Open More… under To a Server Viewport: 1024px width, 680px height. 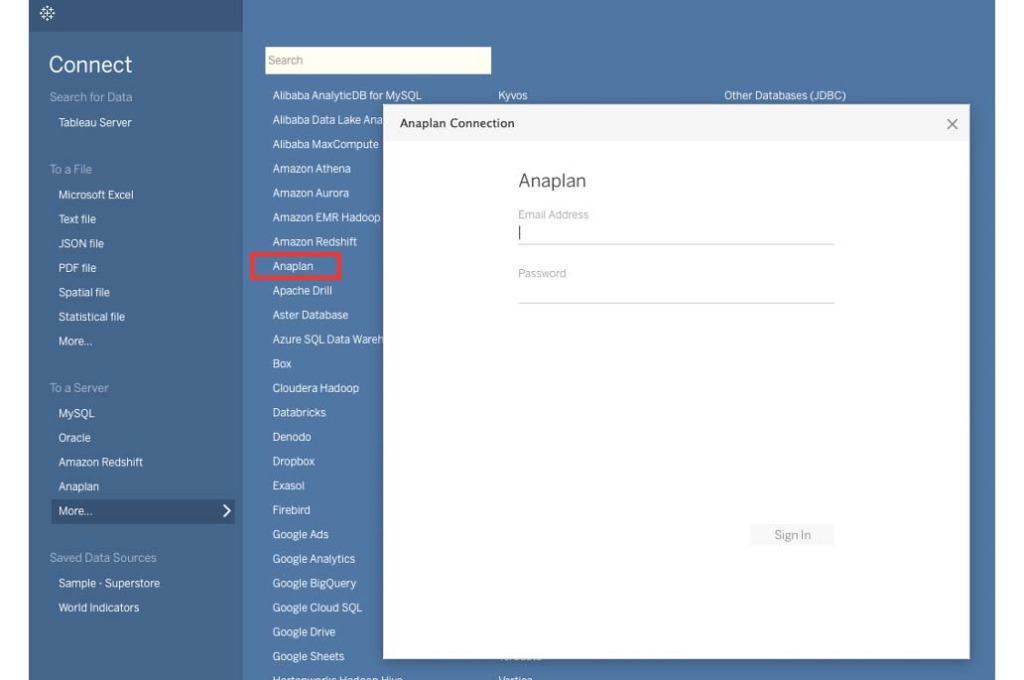click(142, 511)
